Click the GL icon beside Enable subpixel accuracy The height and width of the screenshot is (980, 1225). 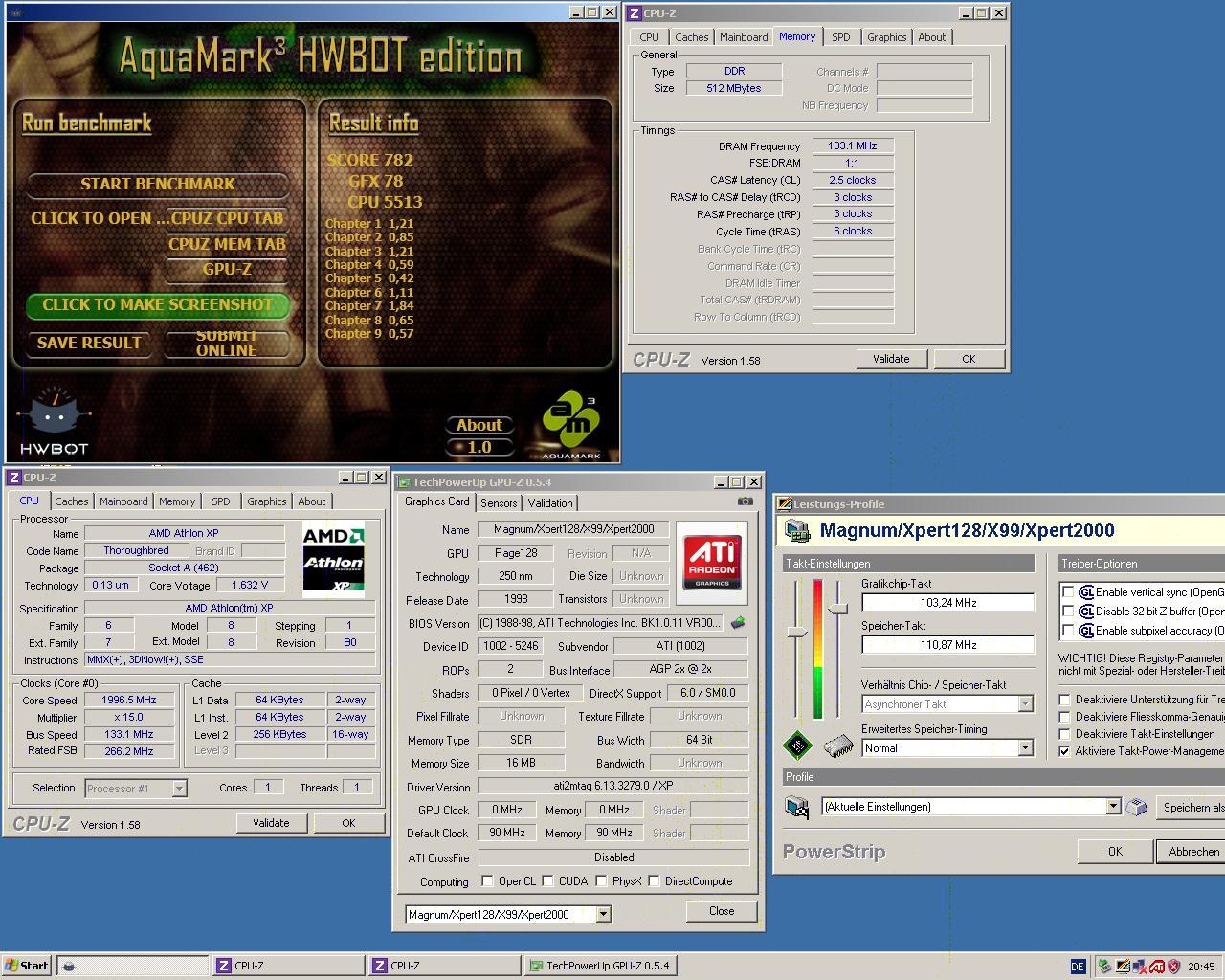click(x=1086, y=631)
